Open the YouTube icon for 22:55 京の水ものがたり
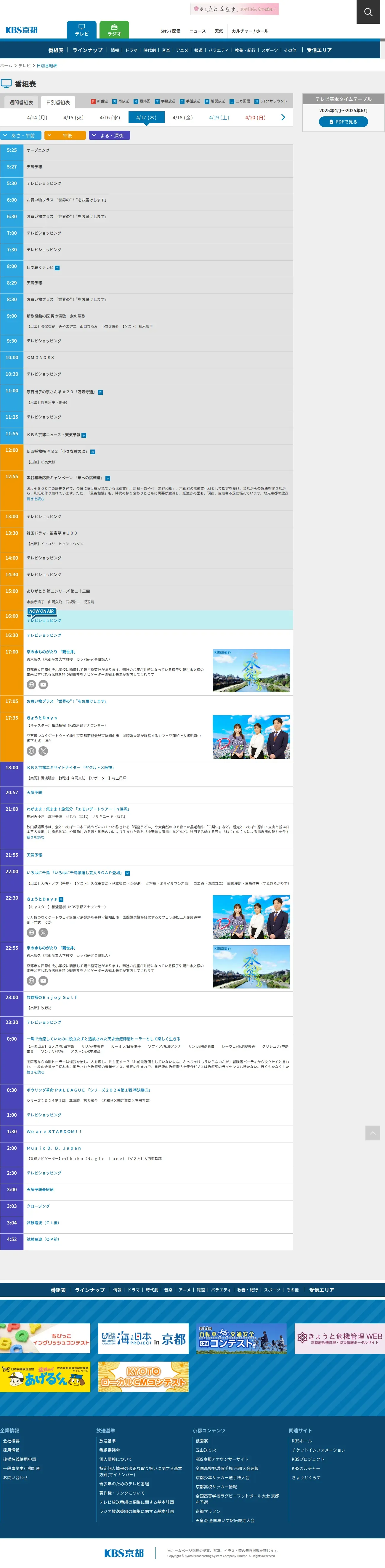Viewport: 385px width, 1568px height. click(43, 980)
